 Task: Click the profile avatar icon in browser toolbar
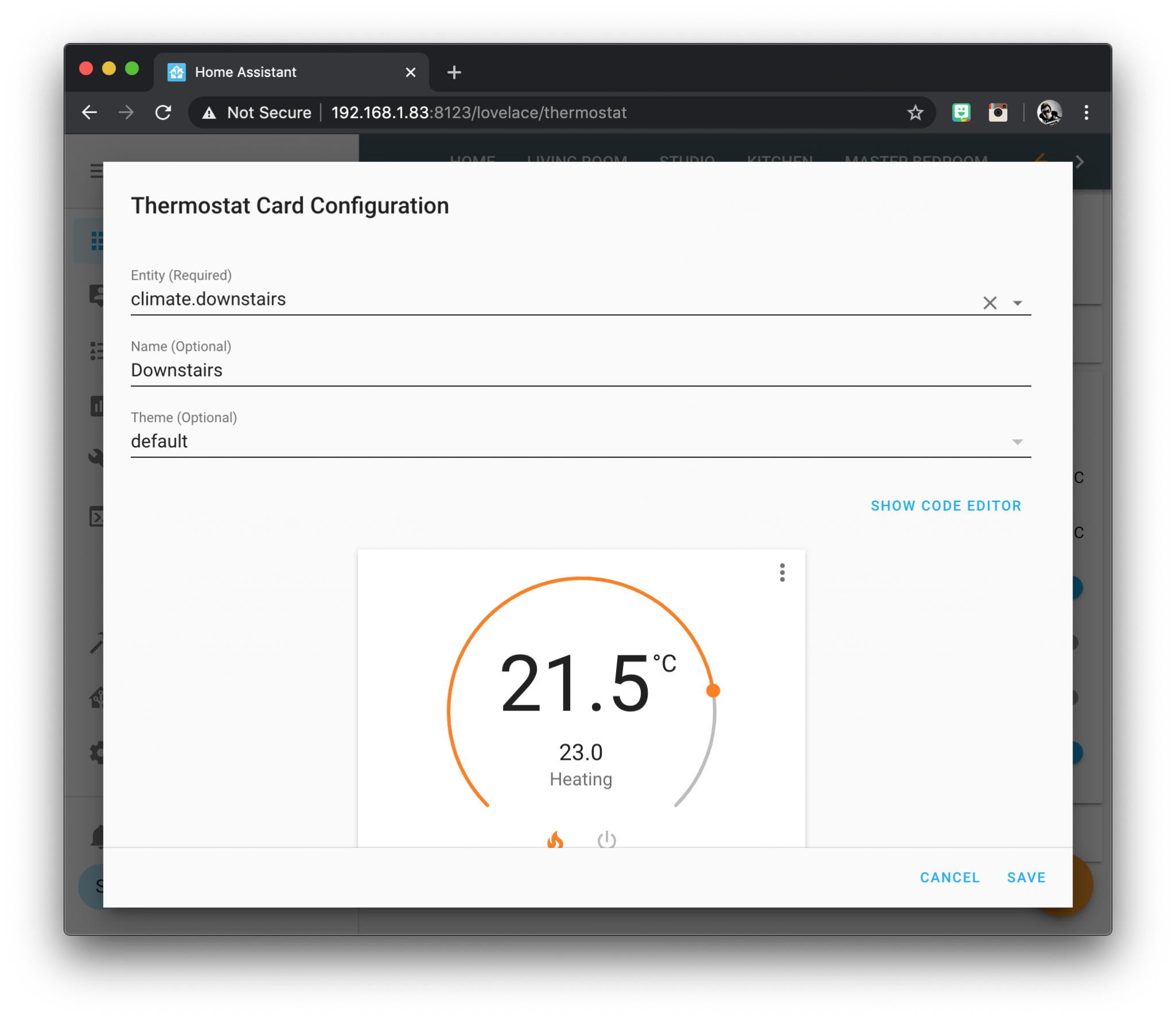click(x=1049, y=113)
